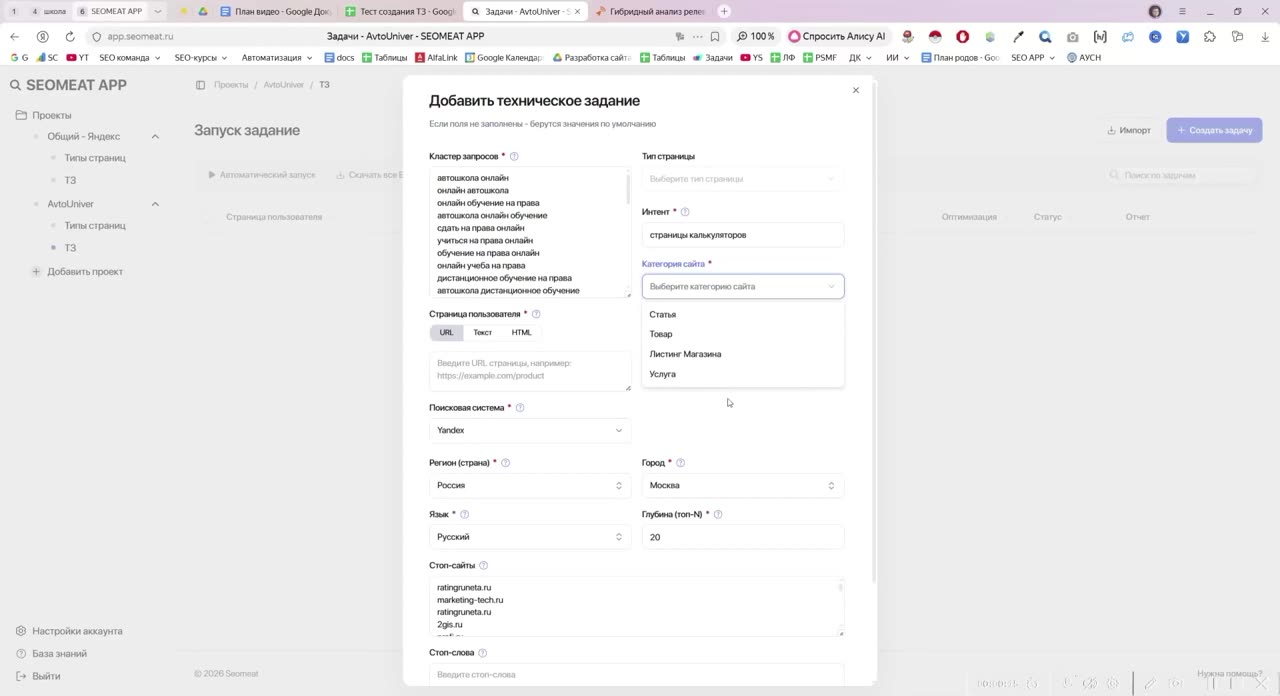Click help icon next to Город
This screenshot has width=1280, height=696.
[x=680, y=463]
